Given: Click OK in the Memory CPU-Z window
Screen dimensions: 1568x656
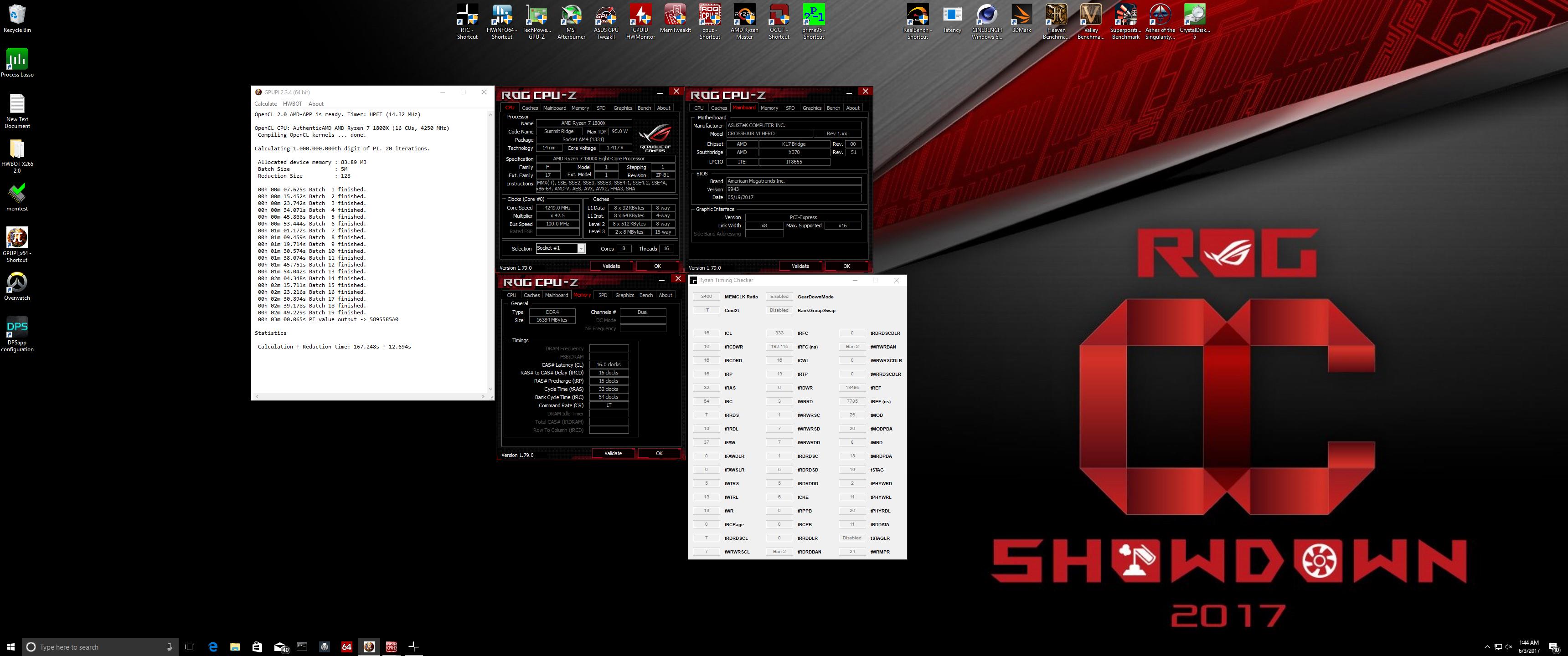Looking at the screenshot, I should (659, 453).
